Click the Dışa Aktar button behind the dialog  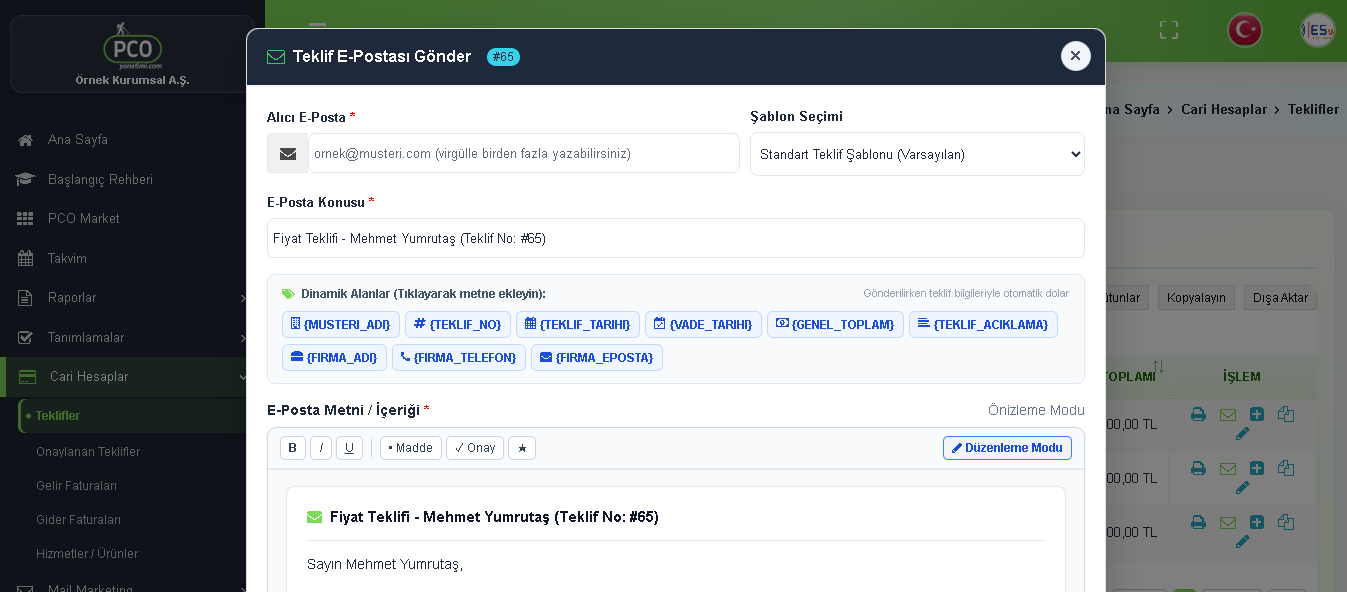pos(1280,298)
